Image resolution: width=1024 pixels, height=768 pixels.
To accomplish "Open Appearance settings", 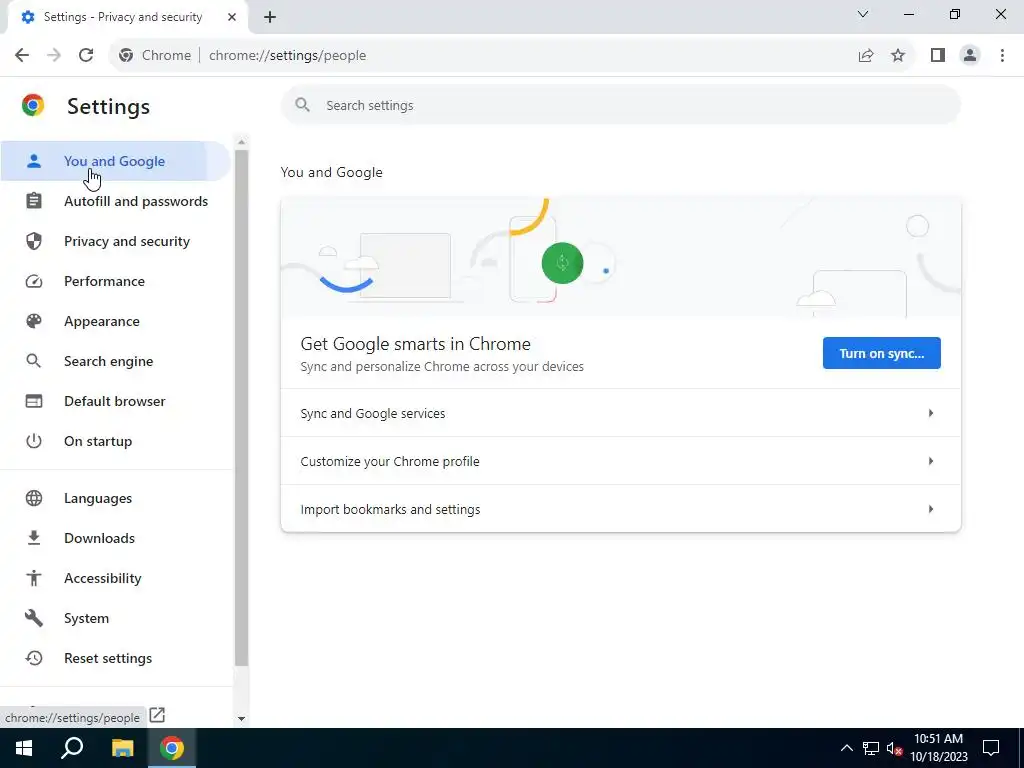I will coord(116,321).
